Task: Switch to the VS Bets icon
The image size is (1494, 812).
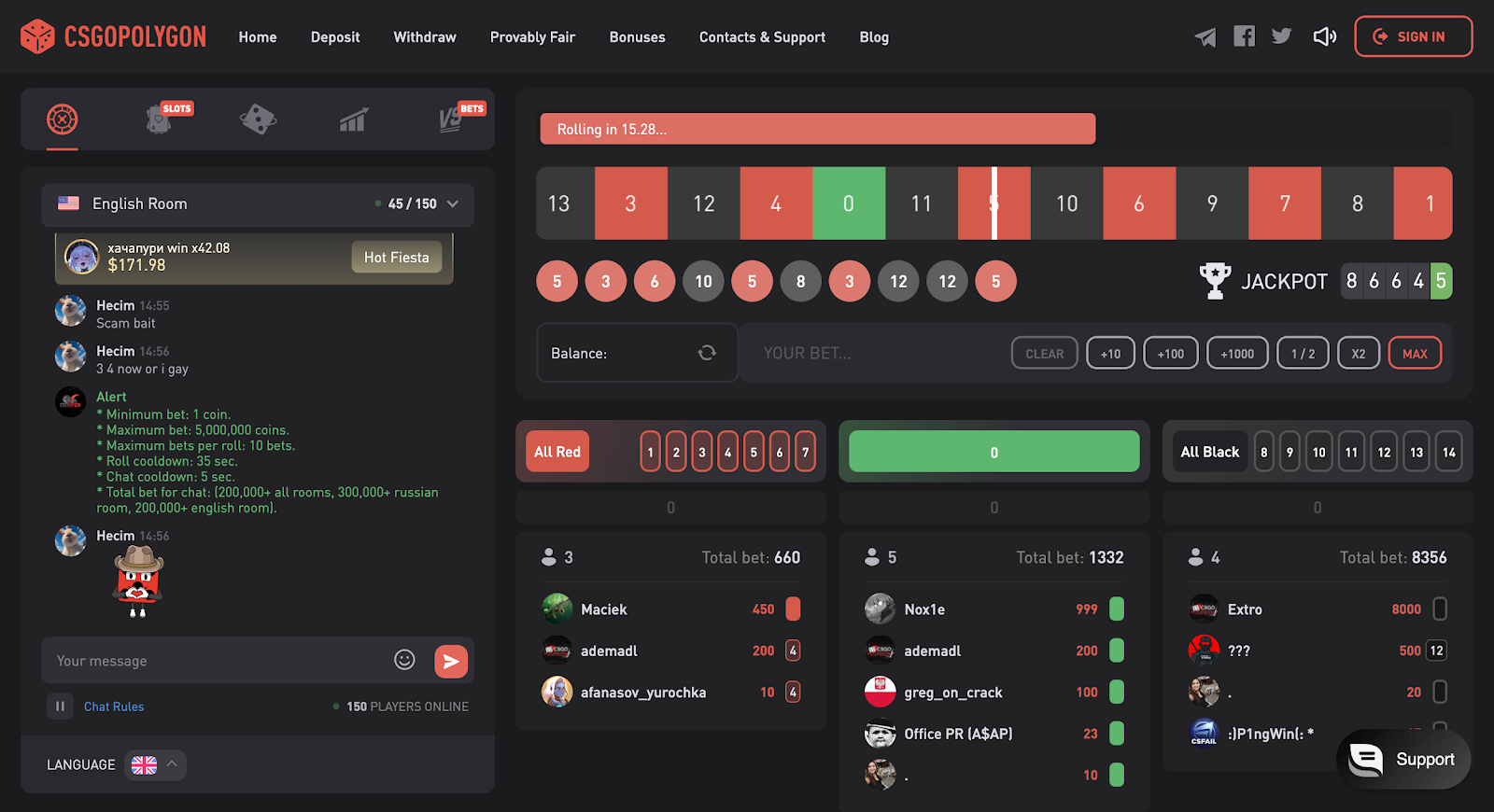Action: click(x=452, y=119)
